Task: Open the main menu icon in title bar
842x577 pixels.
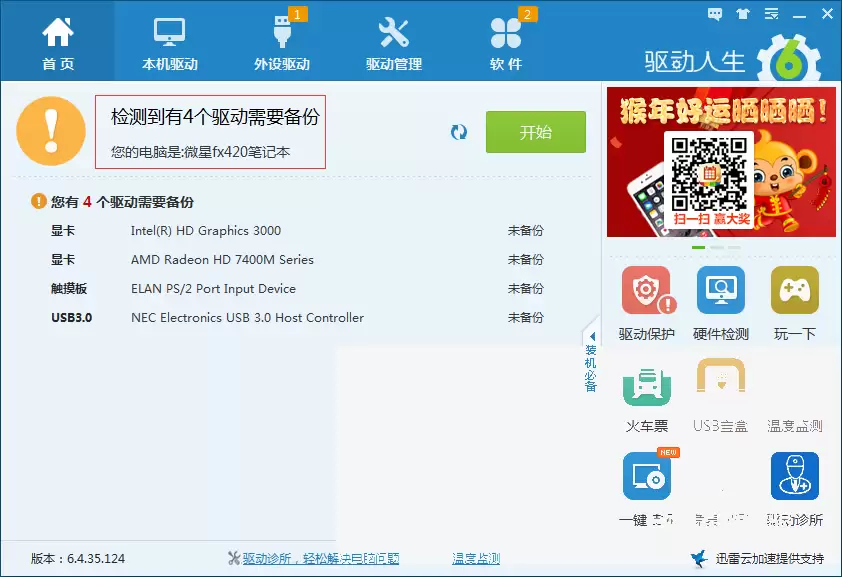Action: 771,14
